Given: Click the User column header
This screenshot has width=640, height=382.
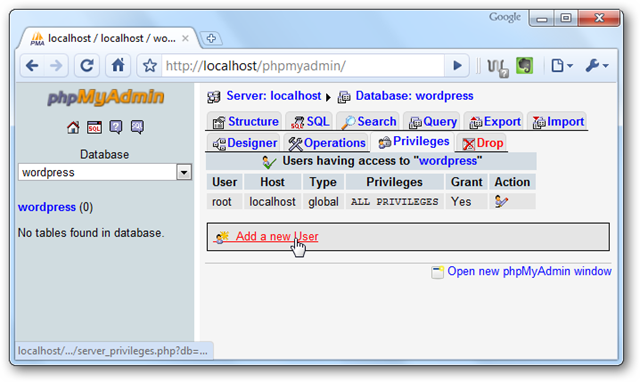Looking at the screenshot, I should (224, 182).
